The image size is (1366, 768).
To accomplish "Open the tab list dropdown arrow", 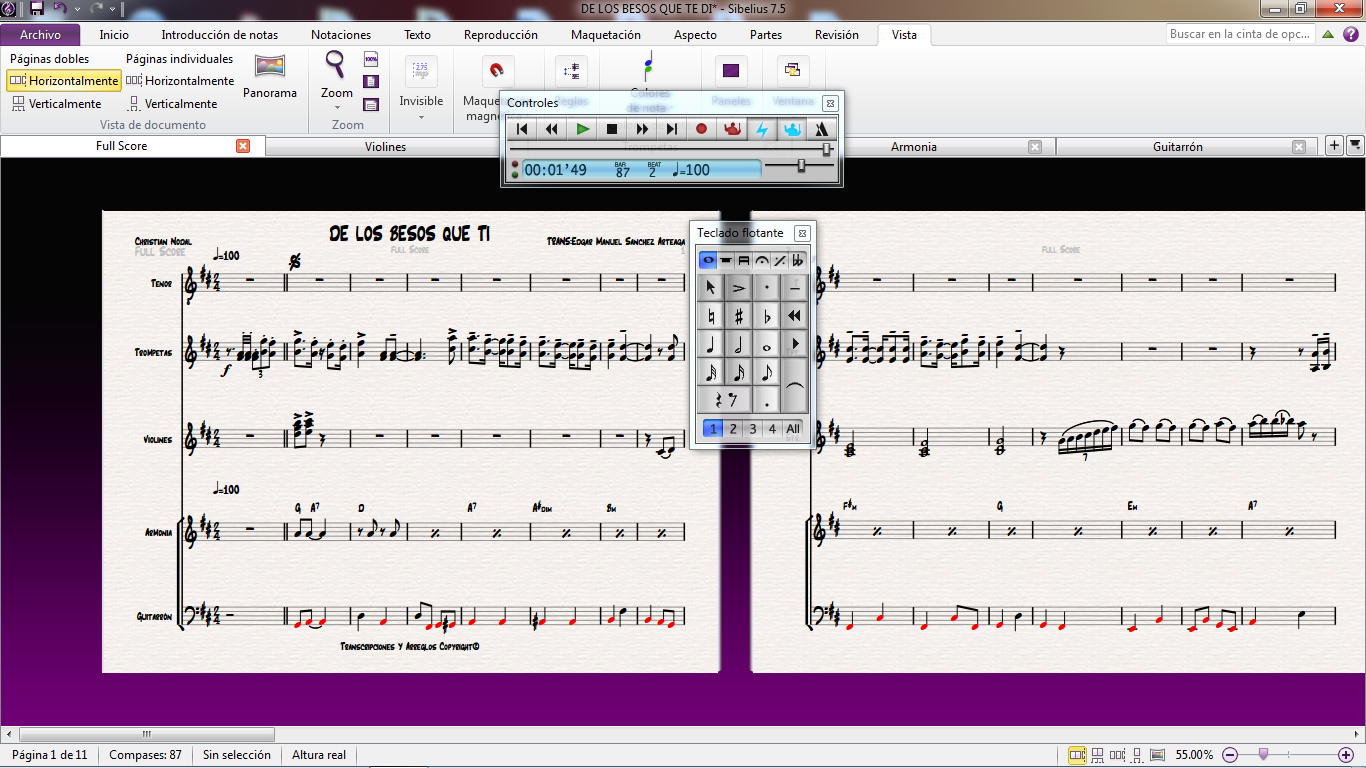I will click(1355, 146).
